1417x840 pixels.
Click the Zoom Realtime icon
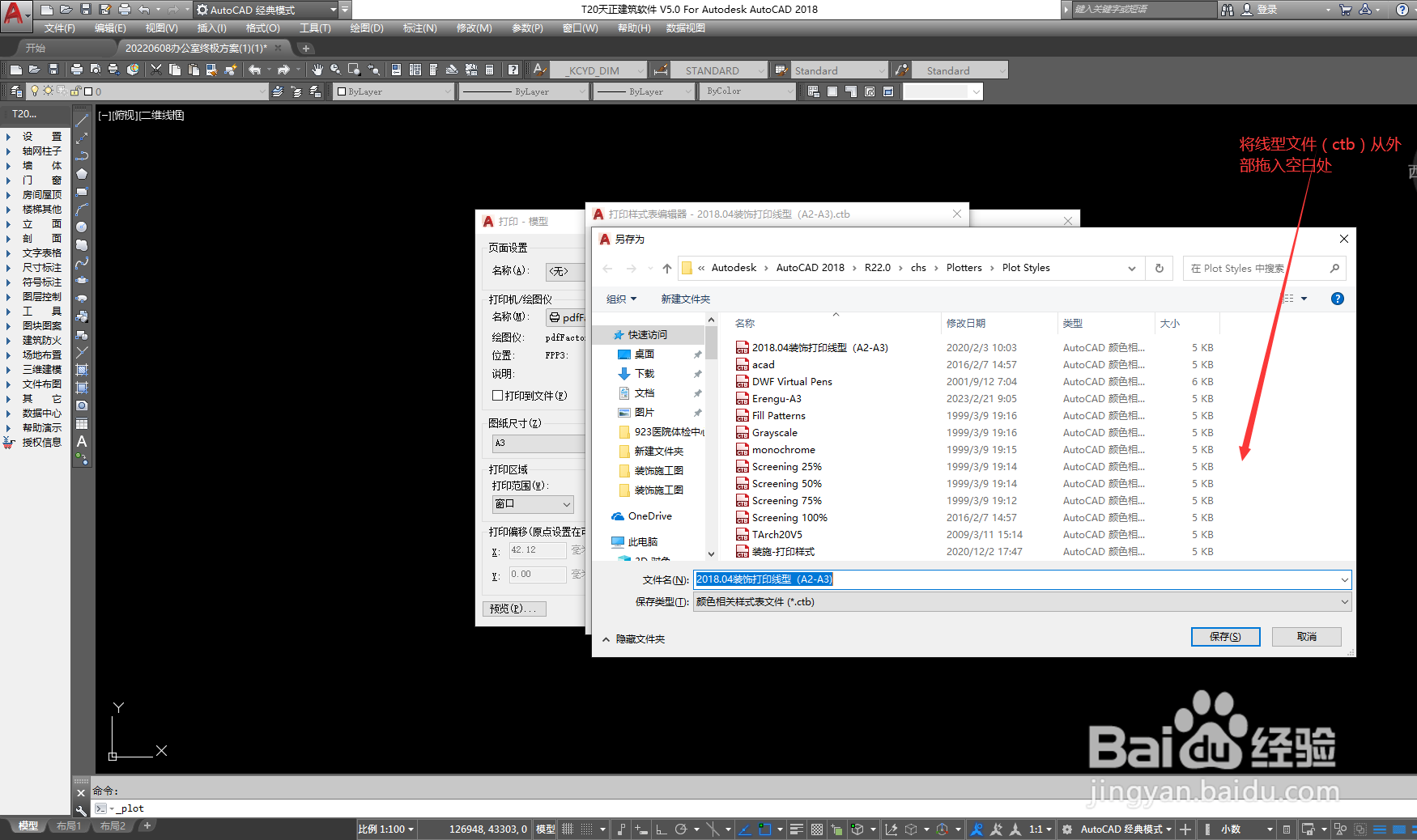coord(335,70)
